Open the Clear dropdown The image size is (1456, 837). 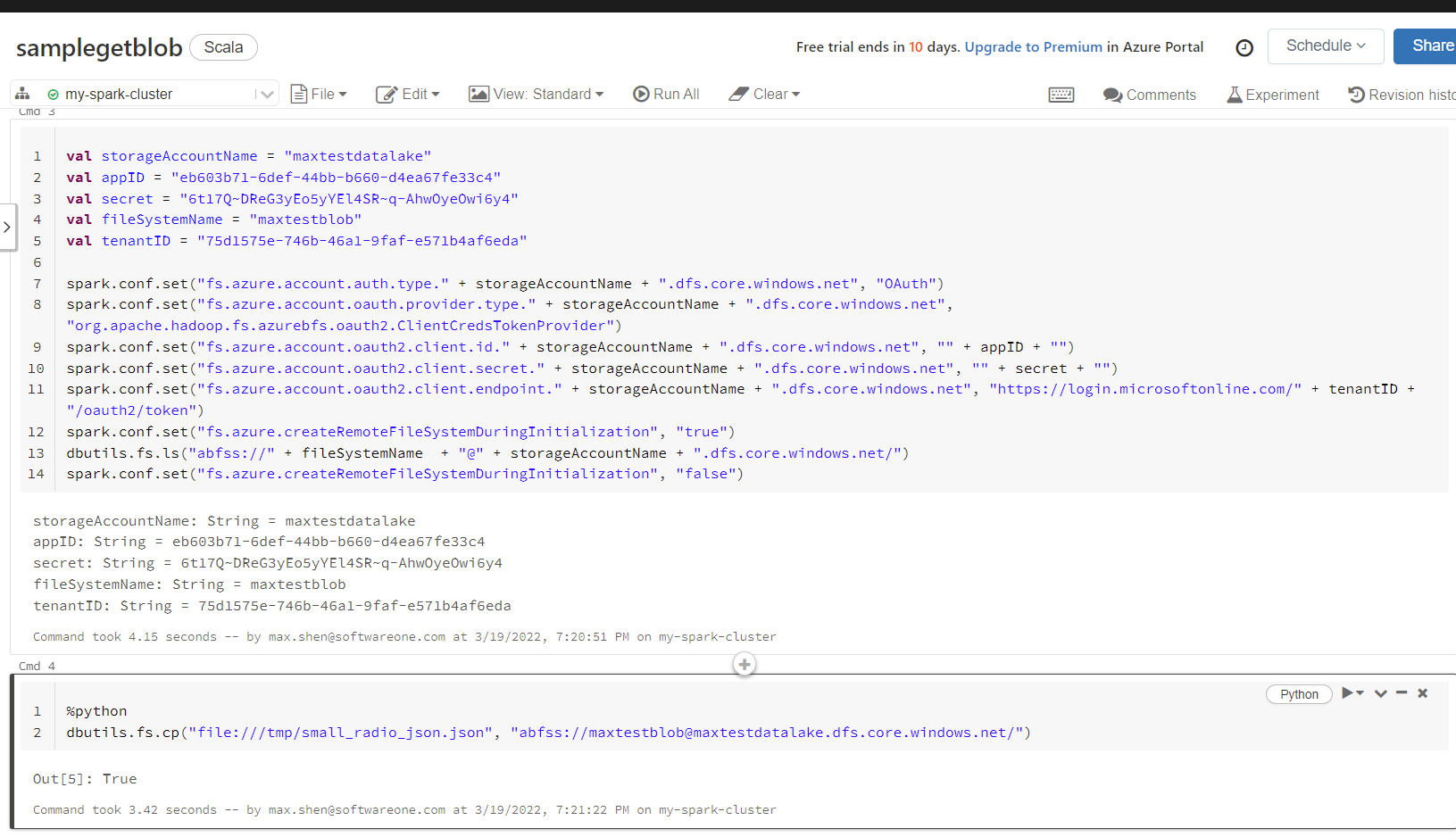764,94
